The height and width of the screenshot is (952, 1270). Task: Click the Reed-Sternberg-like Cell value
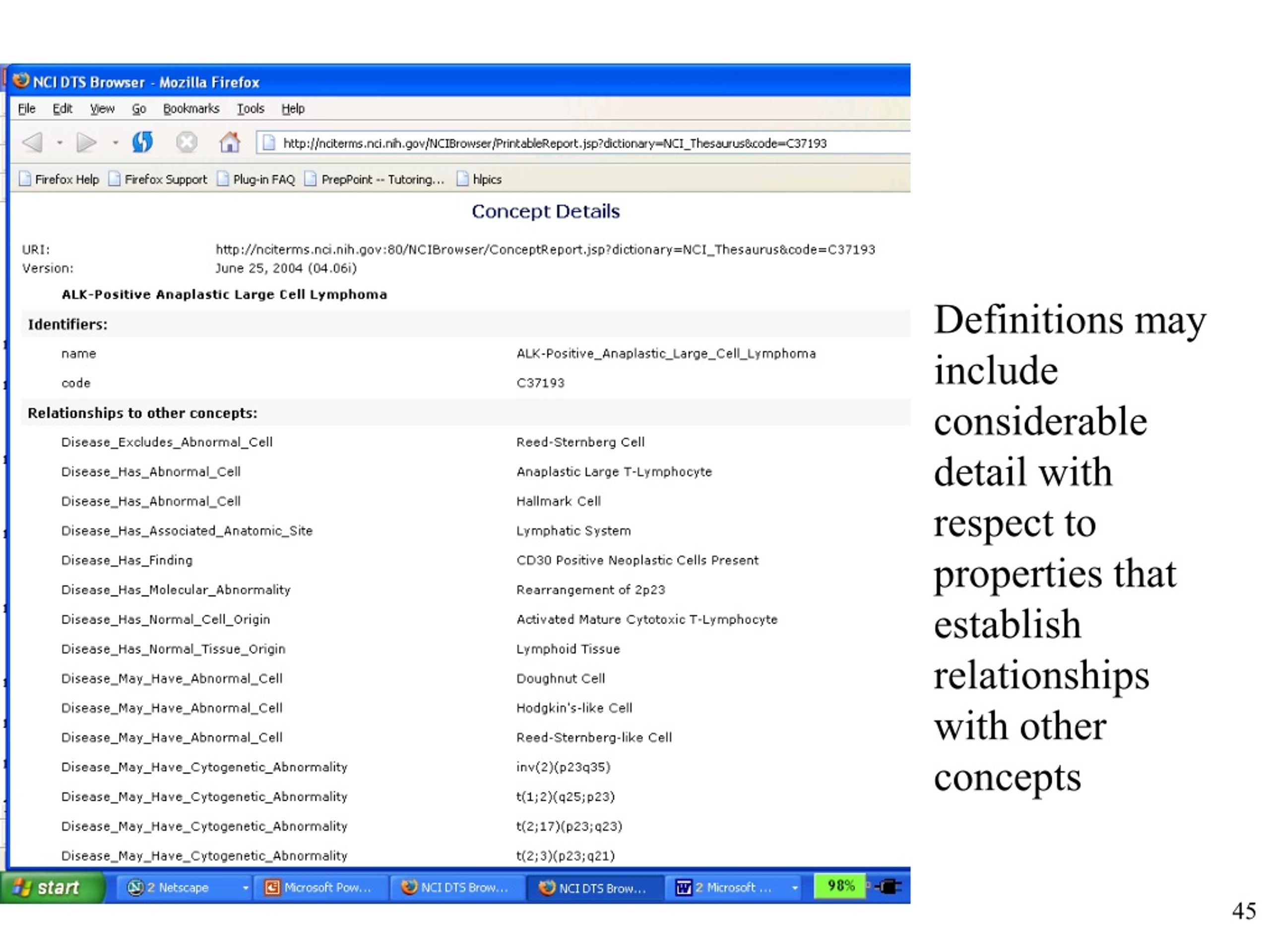(x=594, y=737)
